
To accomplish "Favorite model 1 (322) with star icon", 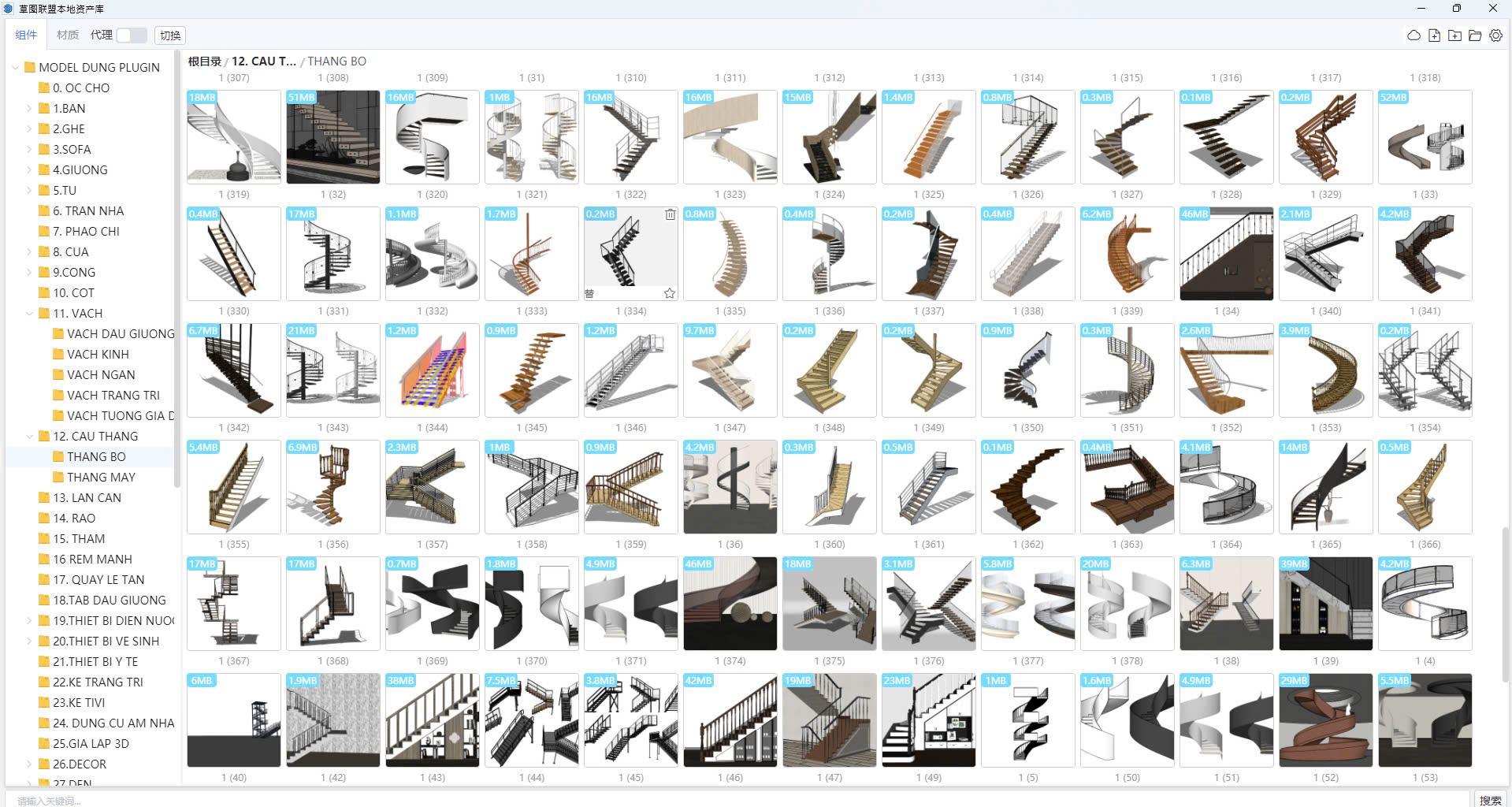I will [x=669, y=293].
